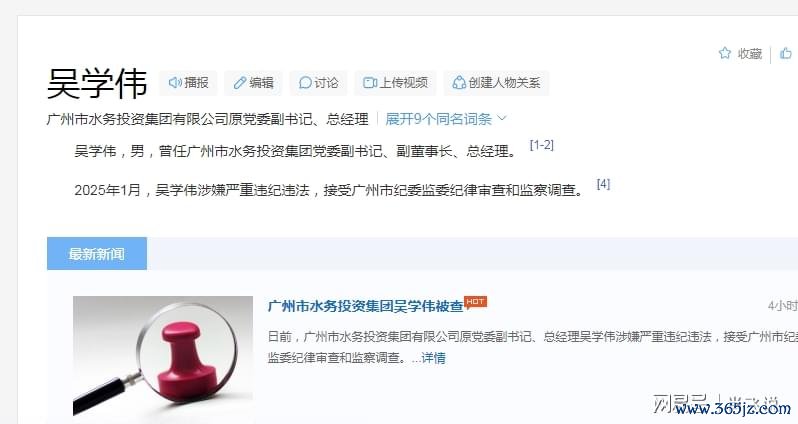Viewport: 798px width, 424px height.
Task: Open the magnifying glass news thumbnail
Action: tap(163, 356)
